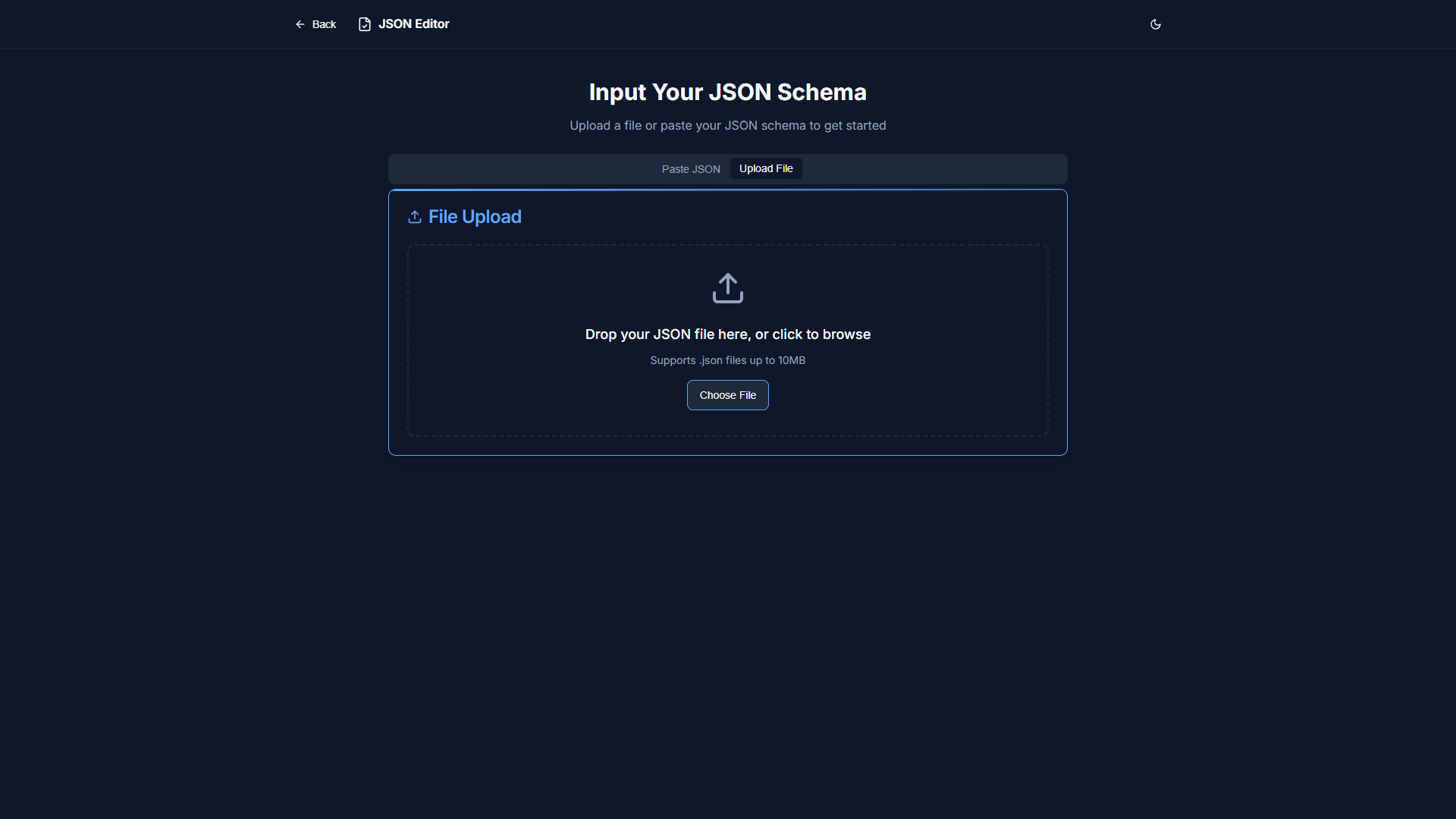The height and width of the screenshot is (819, 1456).
Task: Click the 'Drop your JSON file here' text
Action: (667, 334)
